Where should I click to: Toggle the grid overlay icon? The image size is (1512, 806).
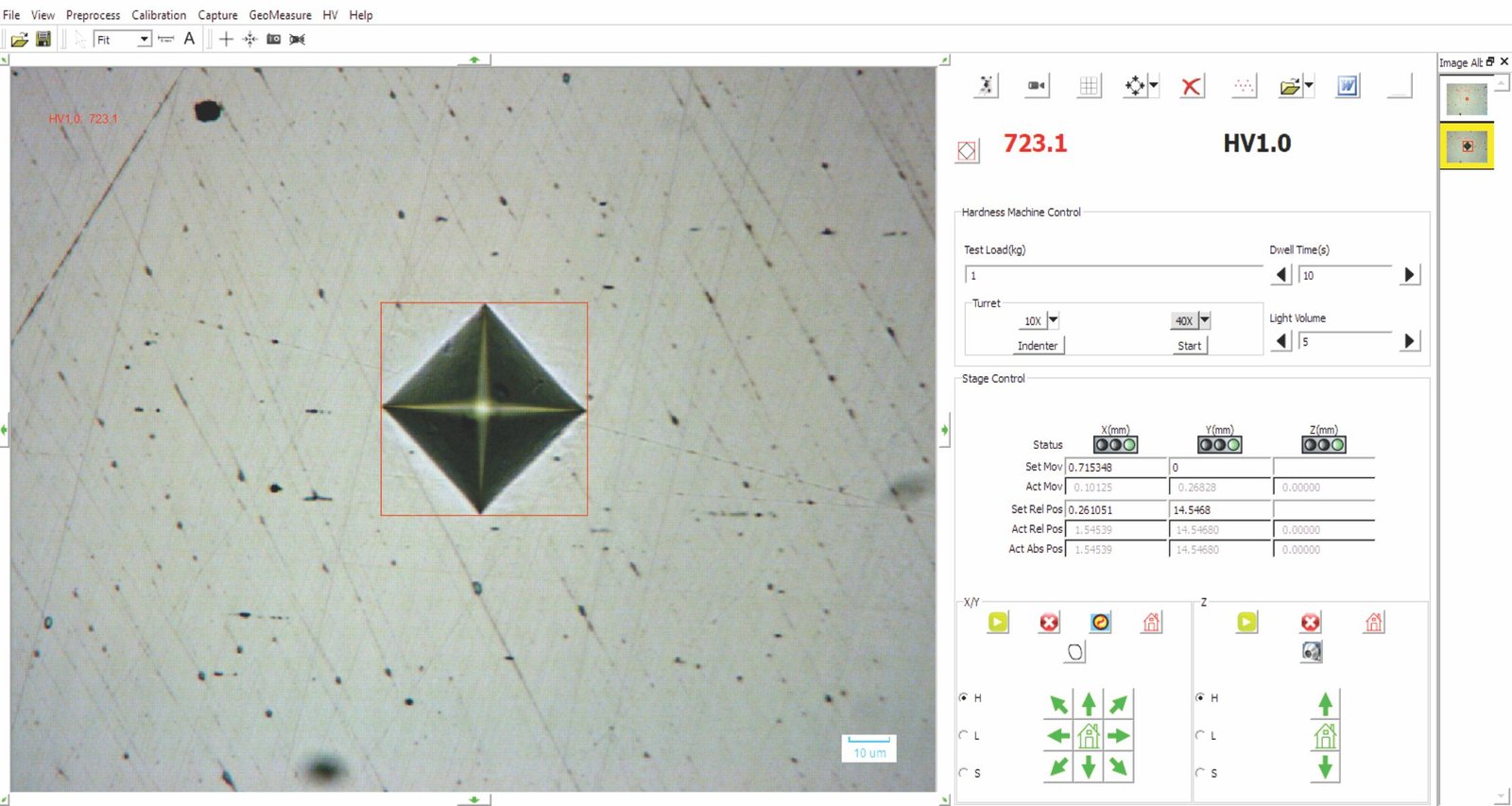(x=1089, y=86)
